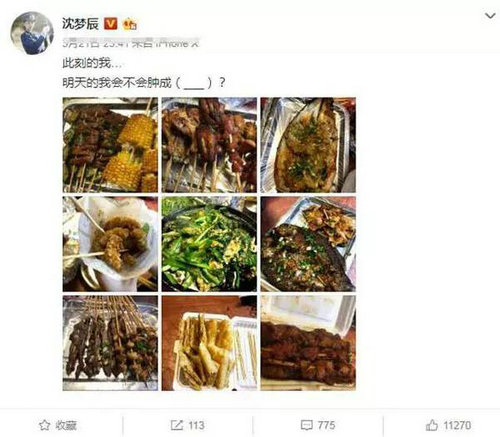Open the lamb skewers bundle photo

[110, 343]
